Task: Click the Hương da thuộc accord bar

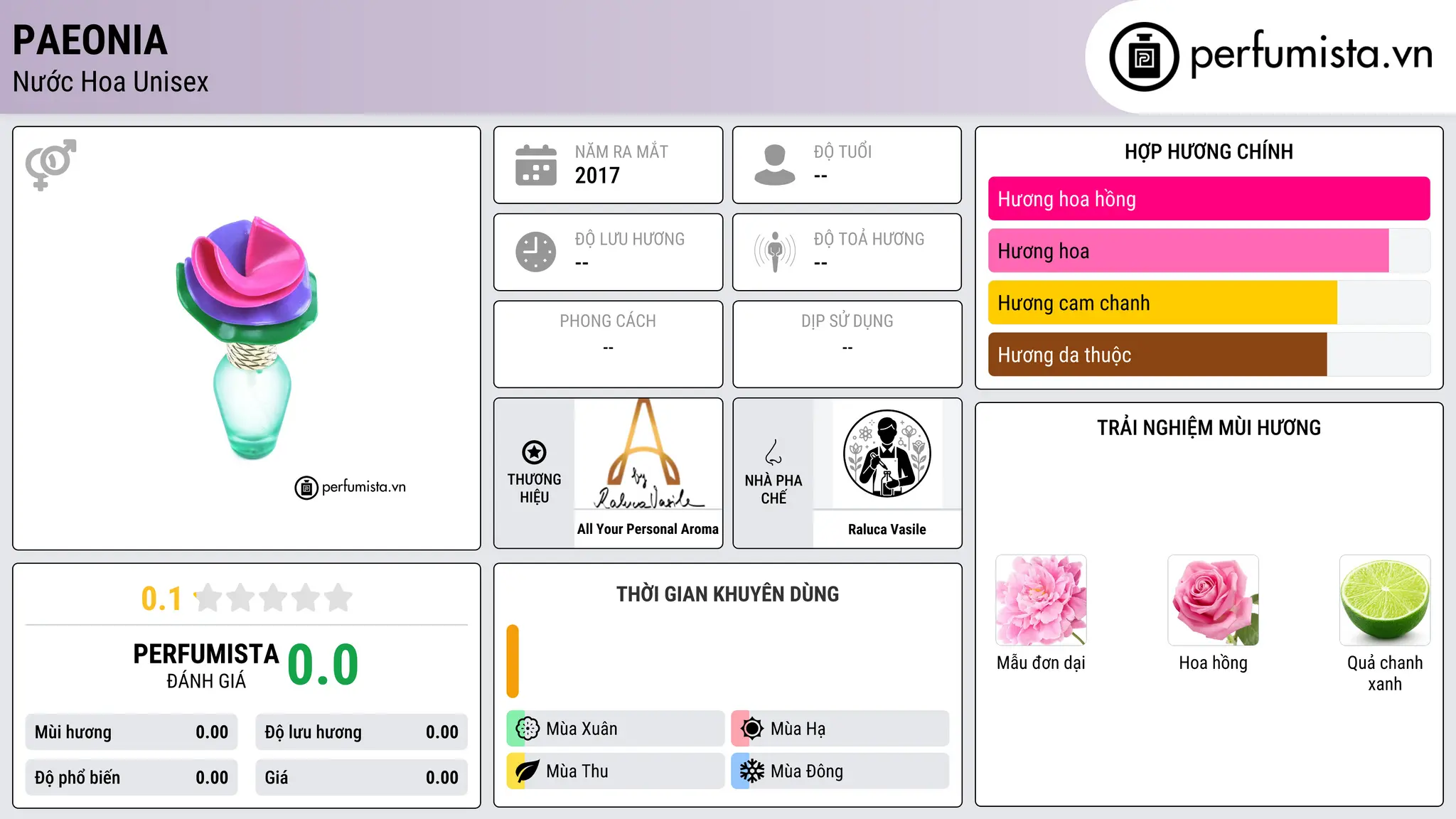Action: [1209, 355]
